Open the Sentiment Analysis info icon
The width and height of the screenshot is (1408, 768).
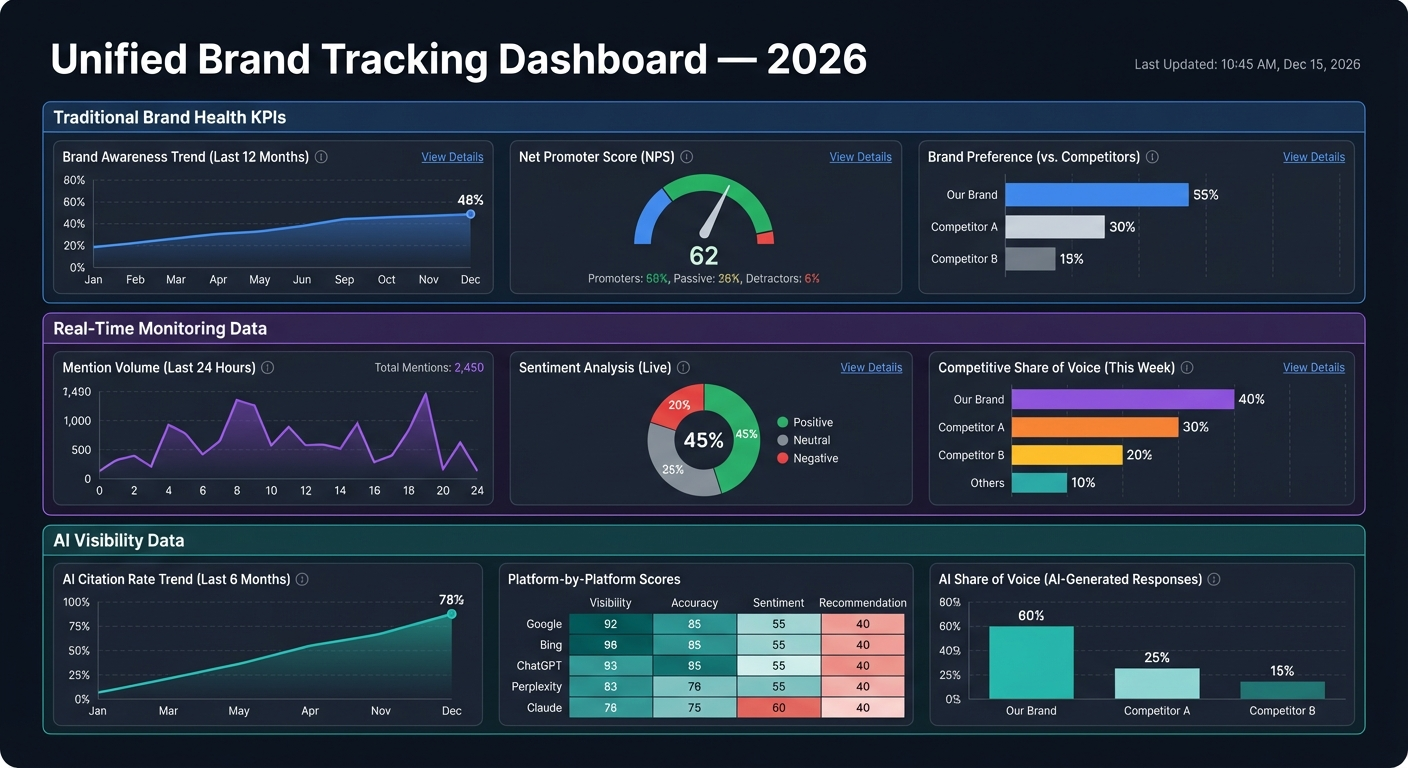coord(682,367)
